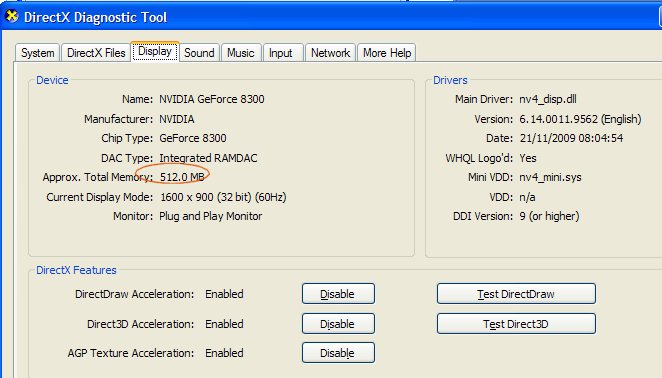Switch to the System tab
Viewport: 662px width, 378px height.
pos(38,53)
